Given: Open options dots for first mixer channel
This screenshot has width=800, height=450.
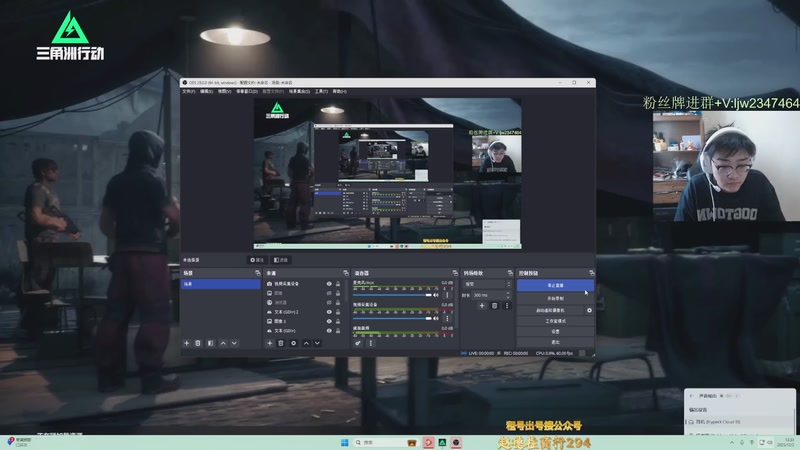Looking at the screenshot, I should pos(447,295).
